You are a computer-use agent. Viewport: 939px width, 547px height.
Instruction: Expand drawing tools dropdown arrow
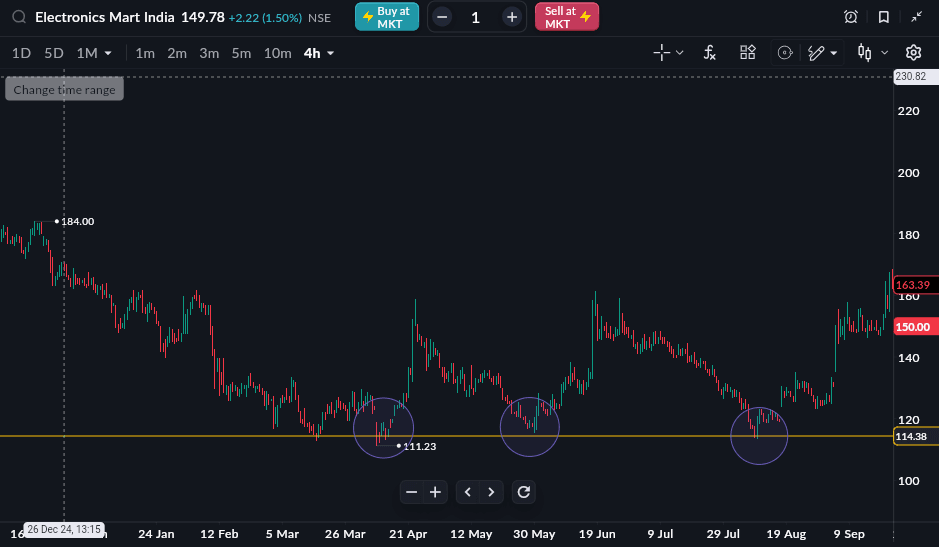834,53
